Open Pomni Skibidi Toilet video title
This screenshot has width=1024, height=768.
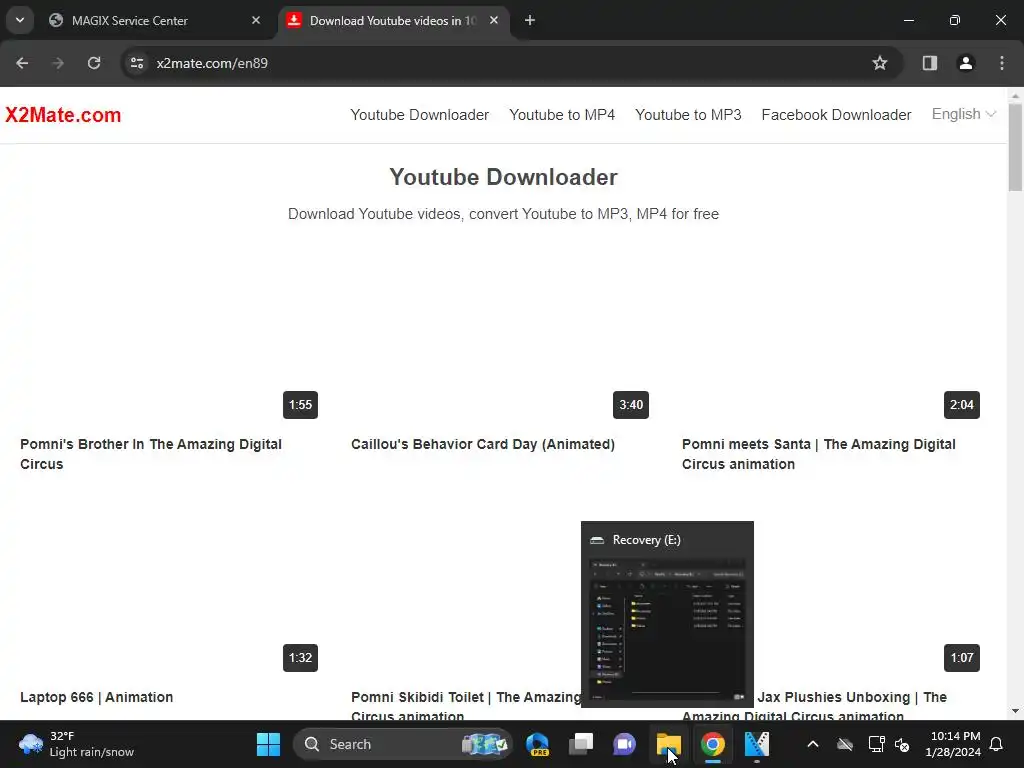466,705
